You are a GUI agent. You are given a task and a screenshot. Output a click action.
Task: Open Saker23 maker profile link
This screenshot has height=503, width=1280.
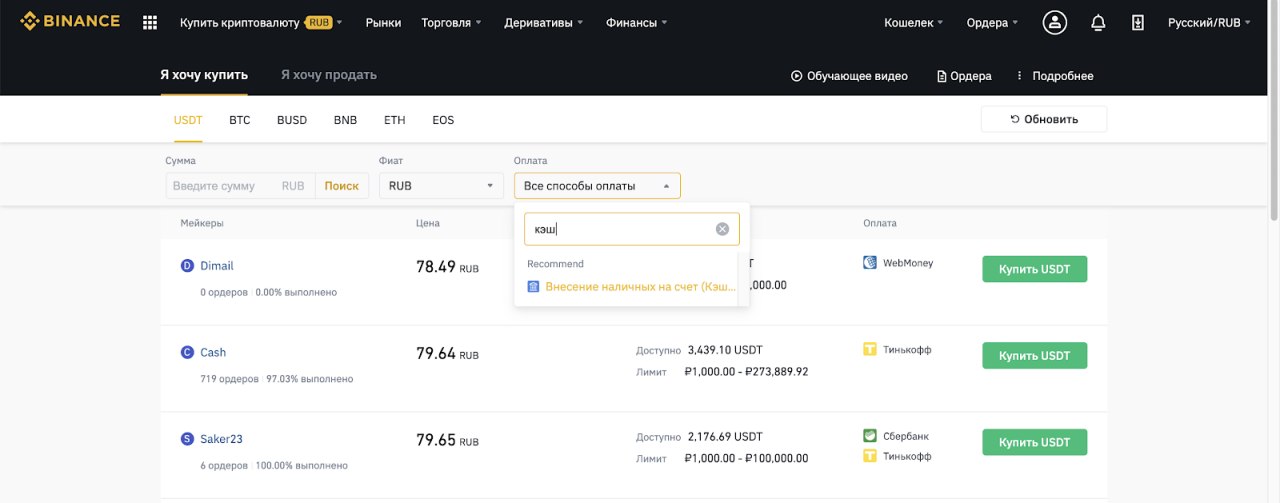(222, 439)
